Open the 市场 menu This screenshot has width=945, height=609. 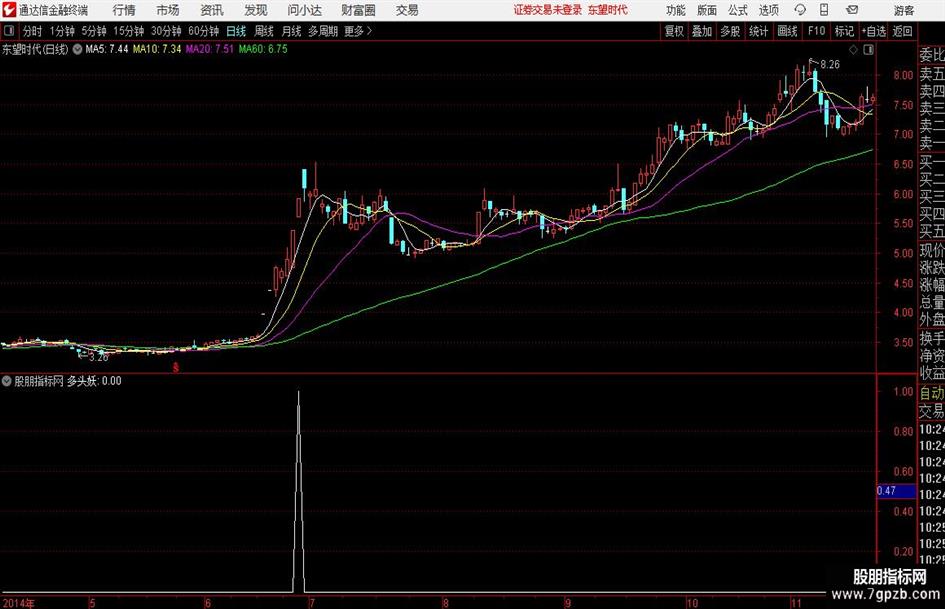tap(168, 10)
